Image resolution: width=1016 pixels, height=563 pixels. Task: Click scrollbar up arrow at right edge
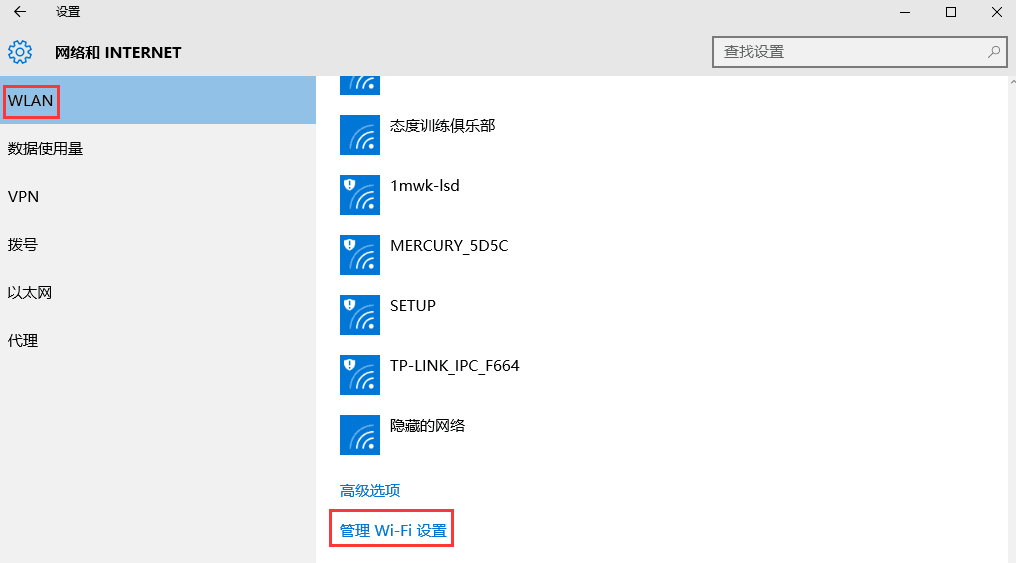[x=1013, y=82]
